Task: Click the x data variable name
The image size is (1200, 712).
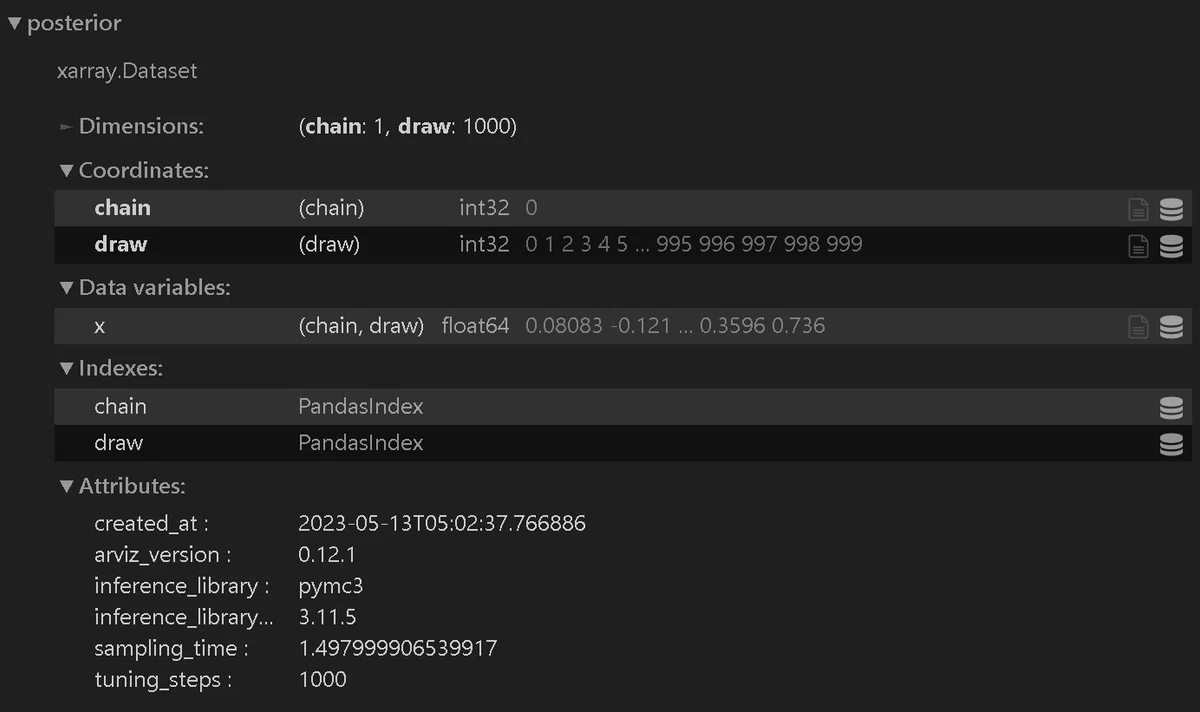Action: pos(99,326)
